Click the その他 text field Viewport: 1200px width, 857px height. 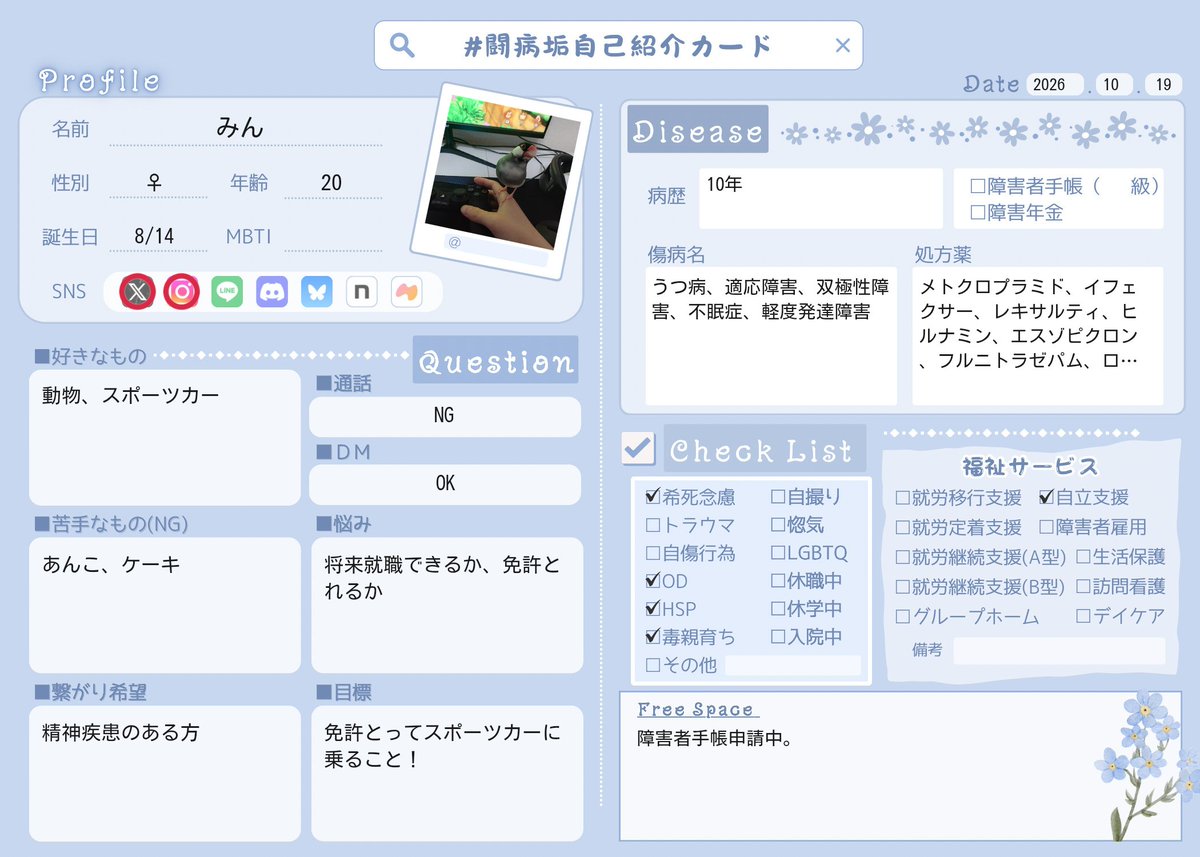click(x=793, y=665)
